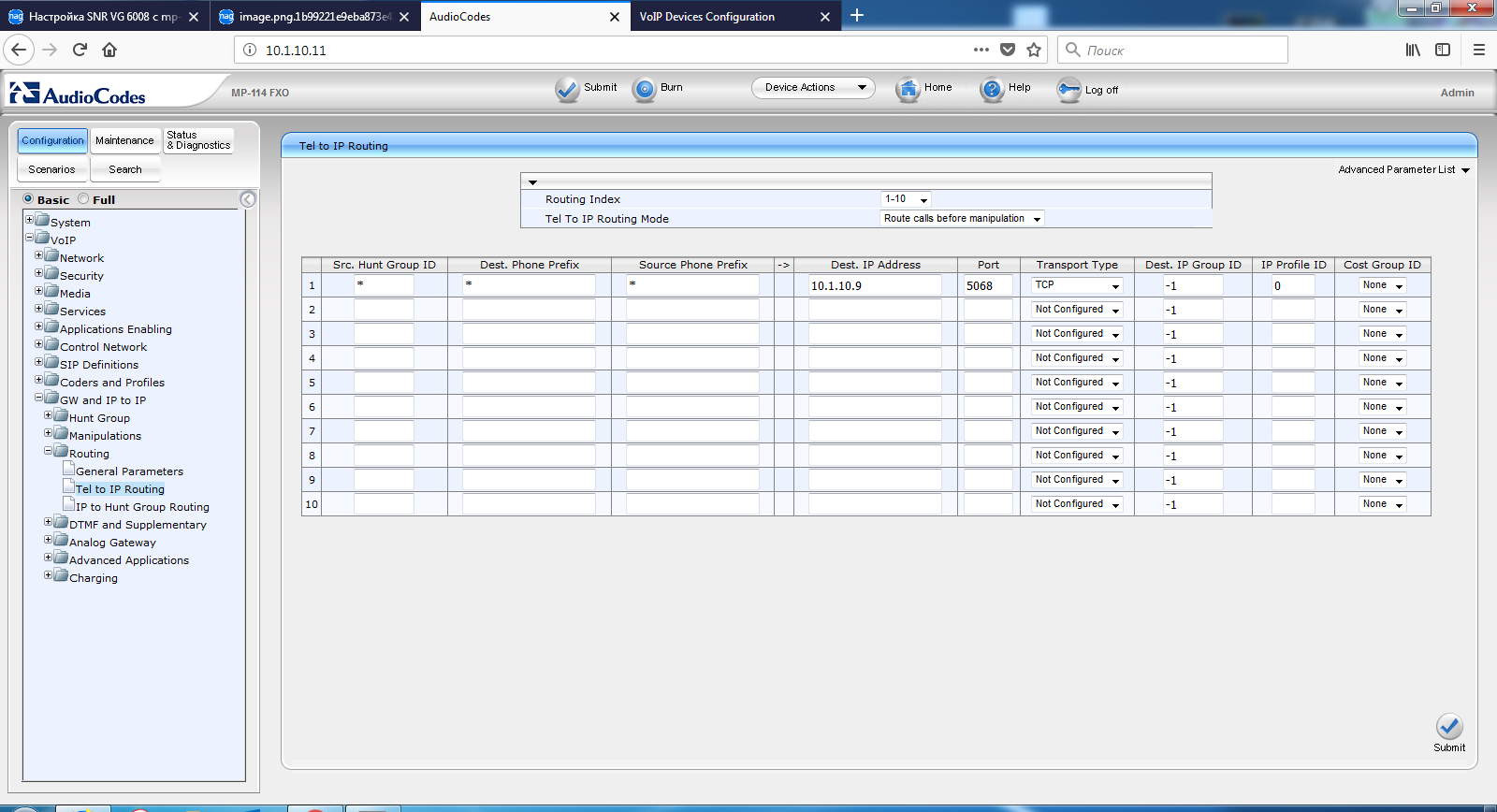Select the Basic view radio button

(x=28, y=199)
